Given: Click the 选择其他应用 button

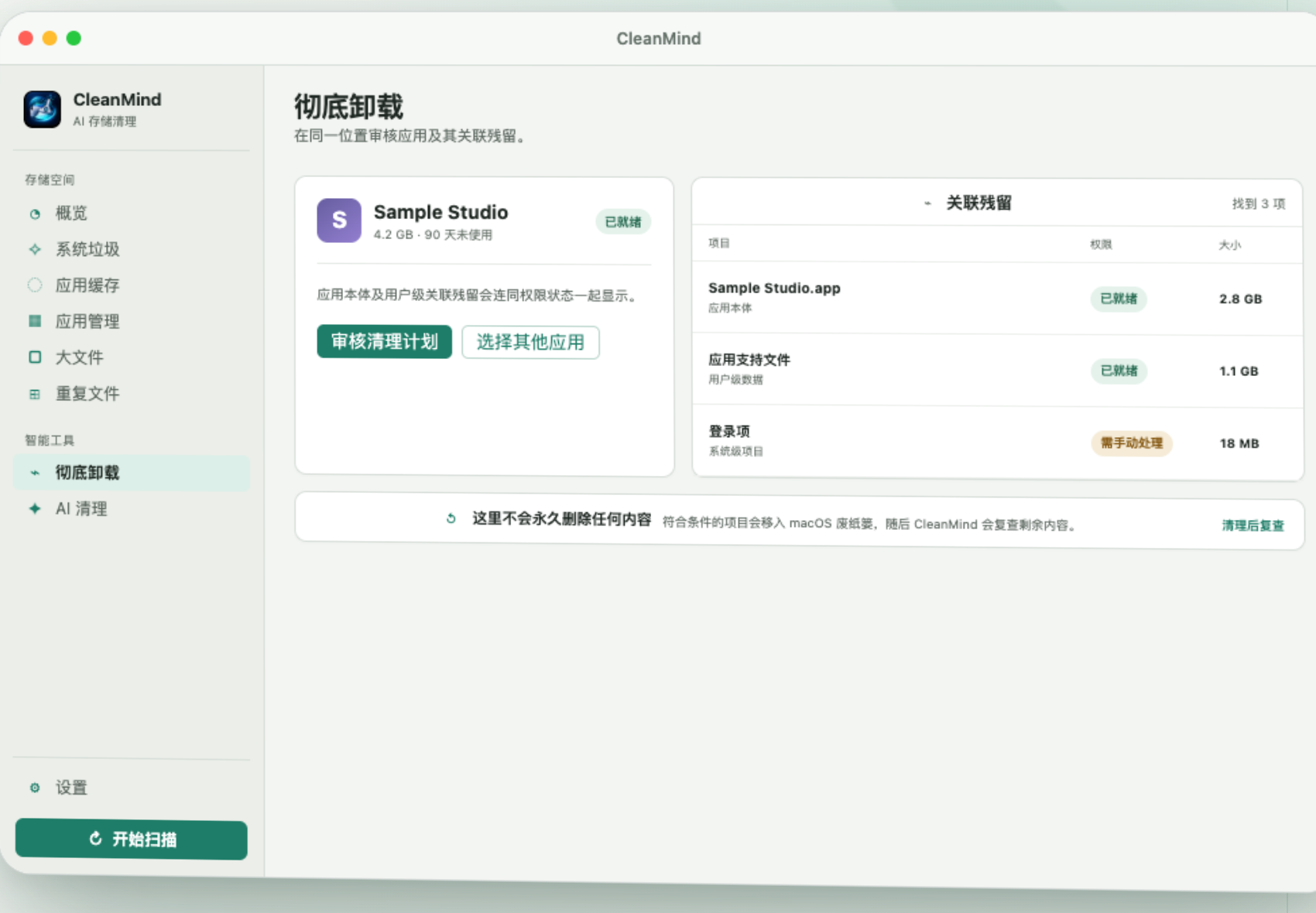Looking at the screenshot, I should tap(530, 342).
